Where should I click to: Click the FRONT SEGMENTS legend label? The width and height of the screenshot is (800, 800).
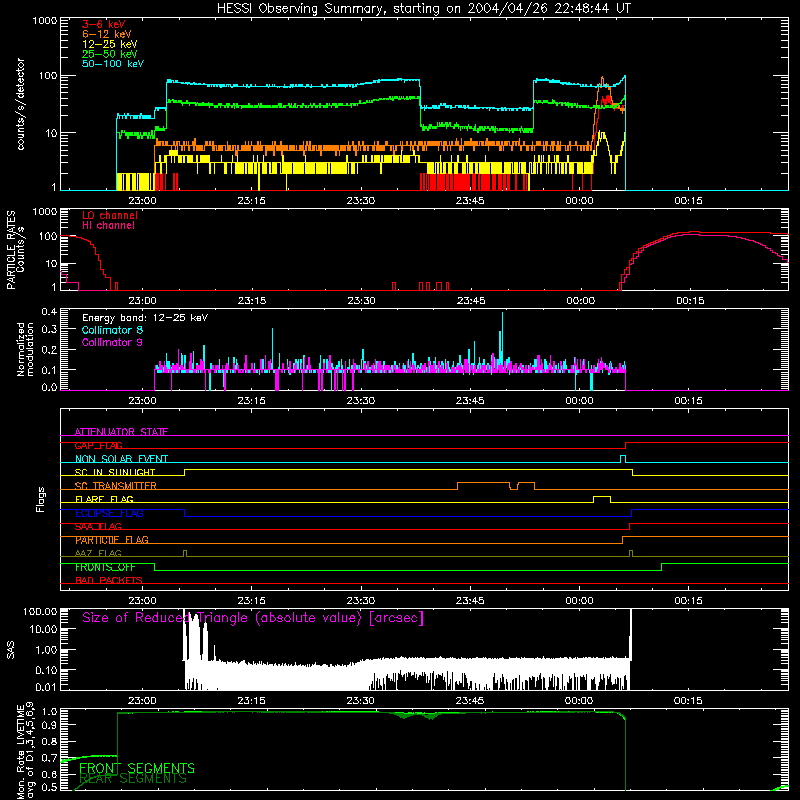click(137, 768)
